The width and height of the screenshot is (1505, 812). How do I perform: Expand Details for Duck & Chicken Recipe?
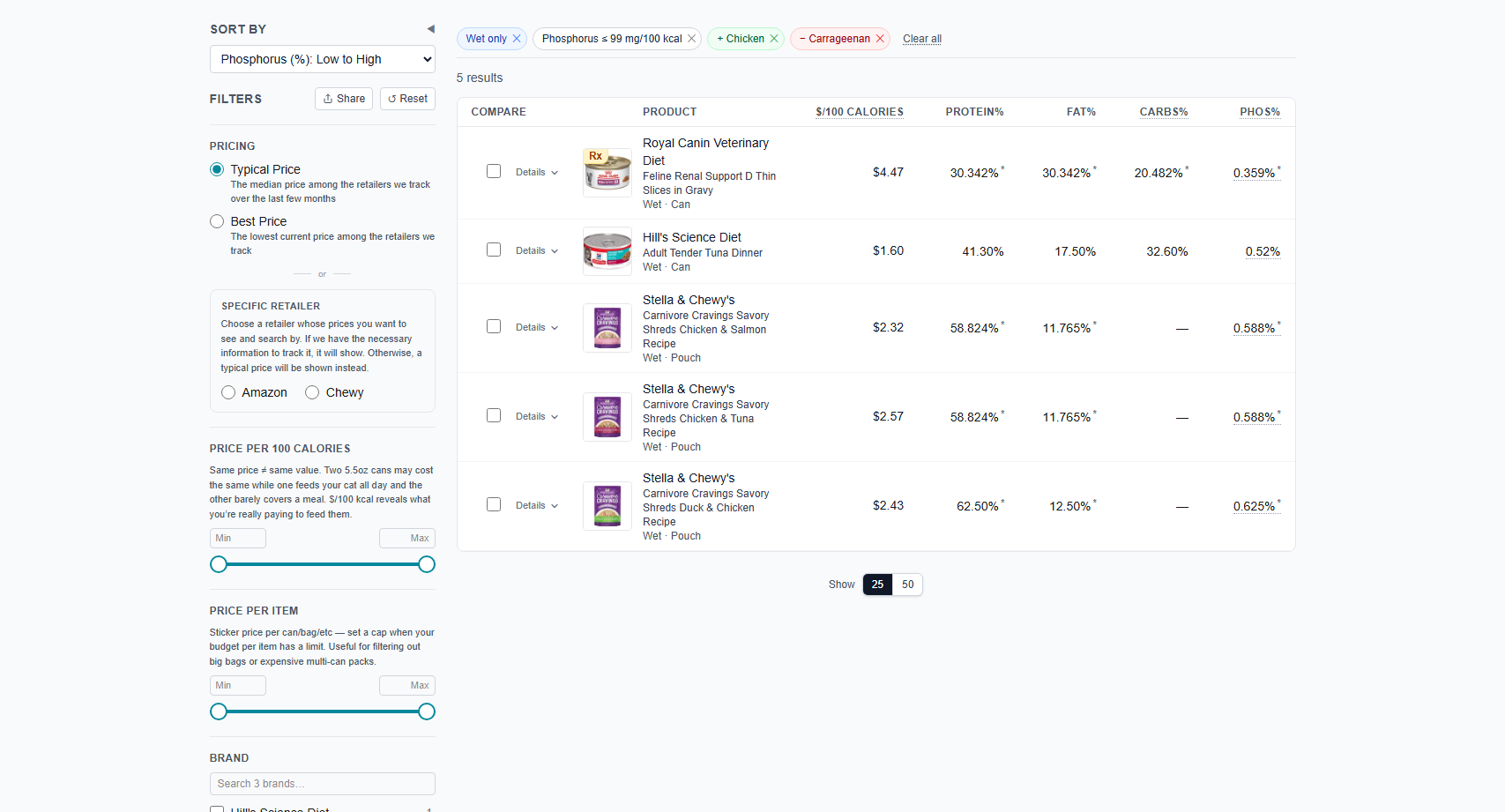tap(537, 506)
